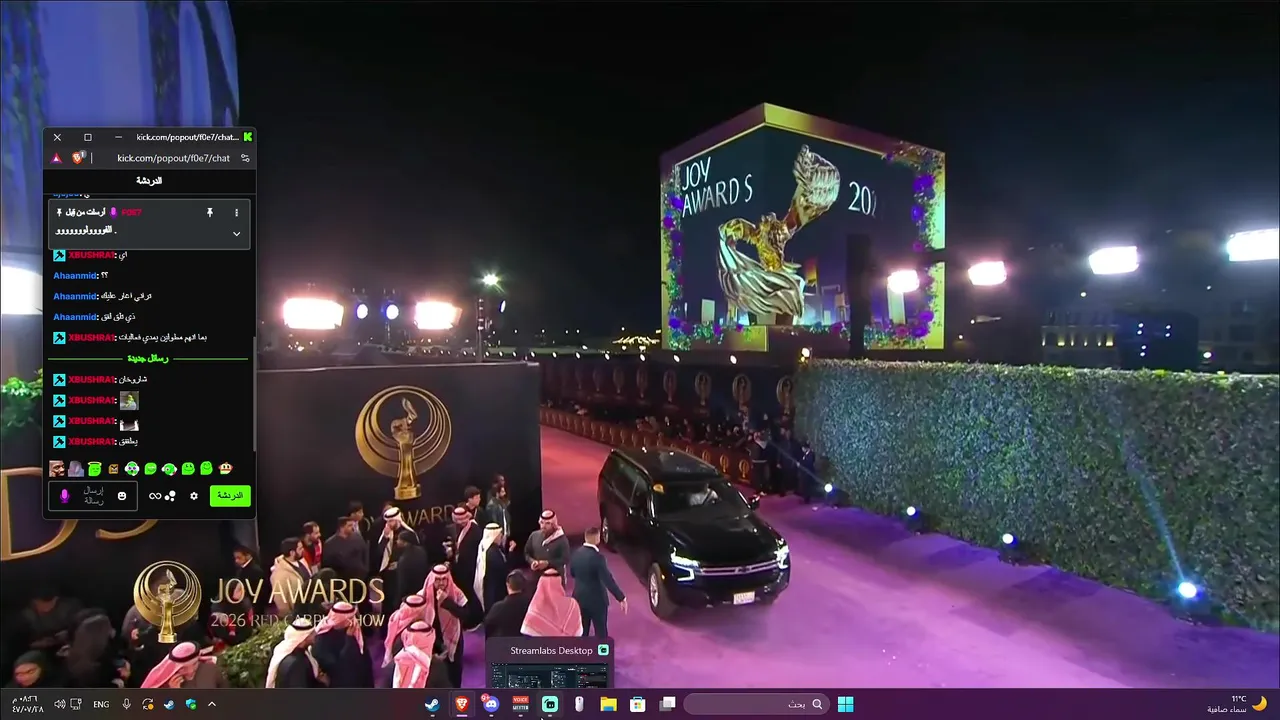Open chat settings gear icon
This screenshot has width=1280, height=720.
[194, 496]
